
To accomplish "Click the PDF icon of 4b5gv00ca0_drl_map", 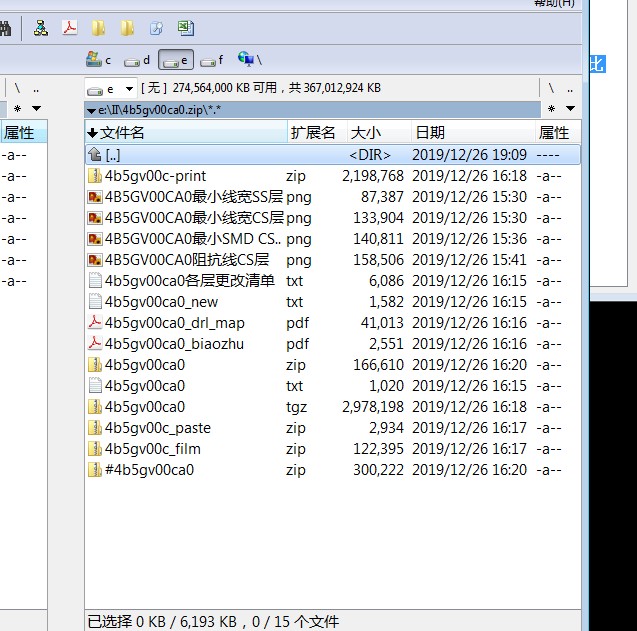I will 95,323.
